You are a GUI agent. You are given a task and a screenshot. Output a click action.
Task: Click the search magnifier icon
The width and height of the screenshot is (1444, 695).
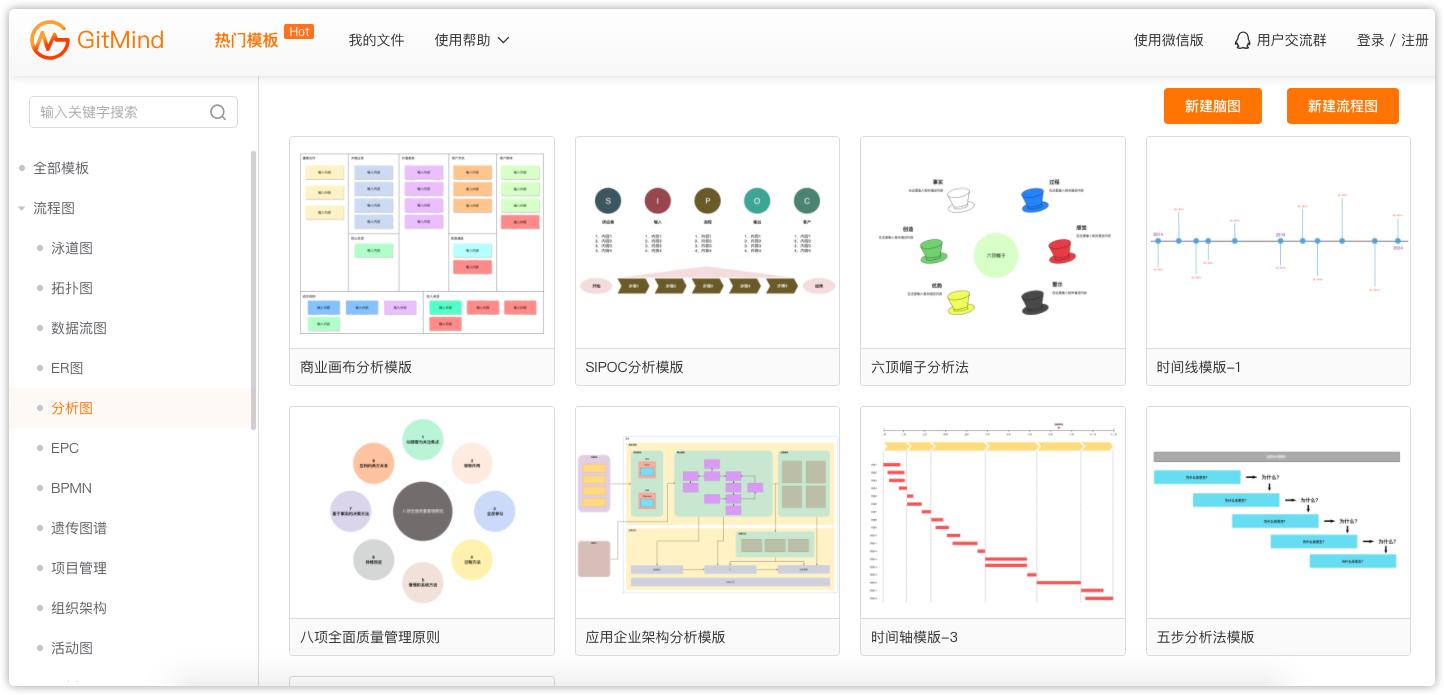(218, 112)
